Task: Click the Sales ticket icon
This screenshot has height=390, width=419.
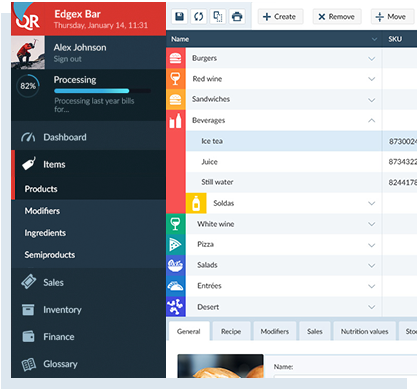Action: [29, 282]
